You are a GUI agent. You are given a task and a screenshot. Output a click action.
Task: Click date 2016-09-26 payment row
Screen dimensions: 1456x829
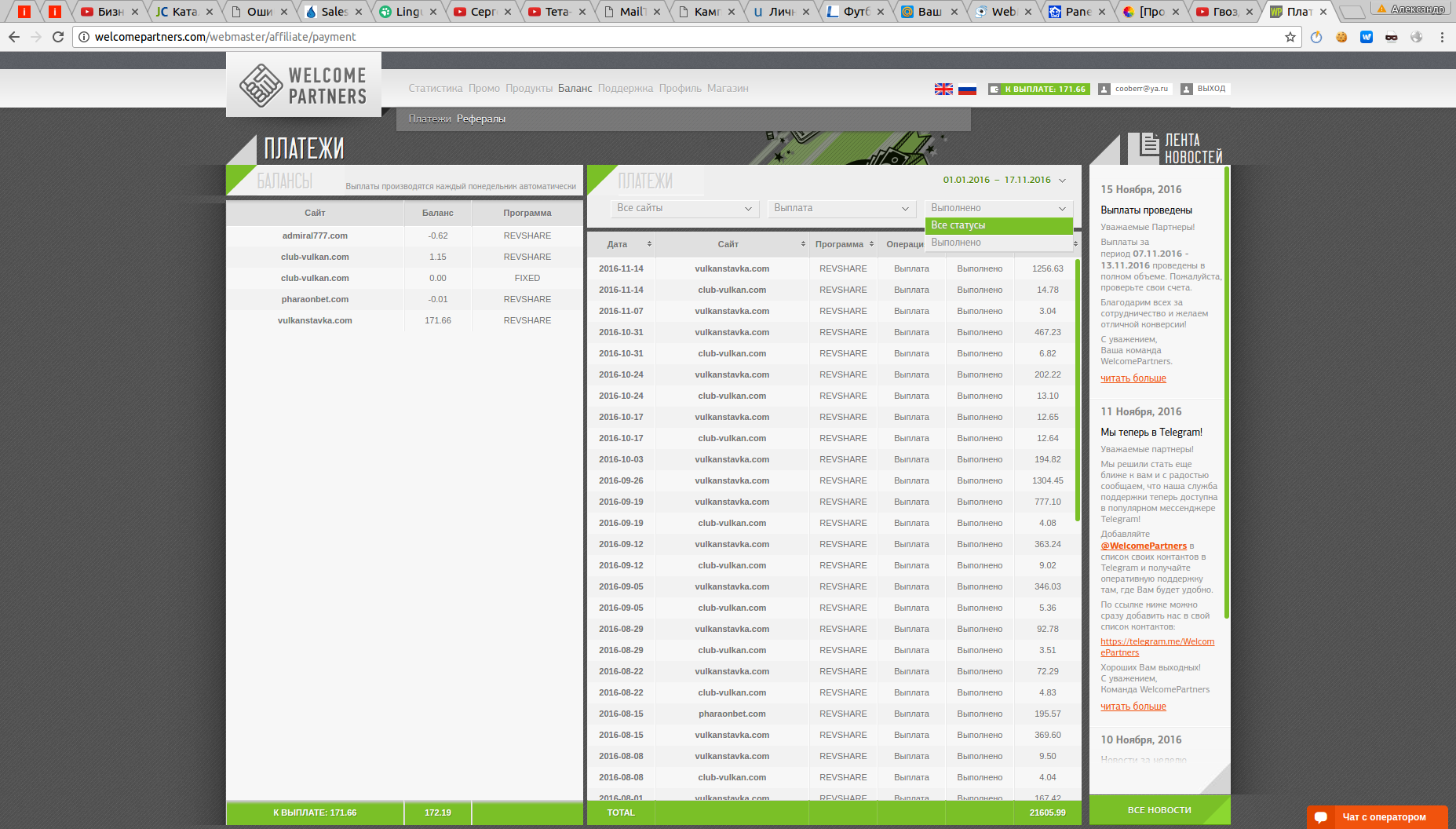(x=621, y=480)
